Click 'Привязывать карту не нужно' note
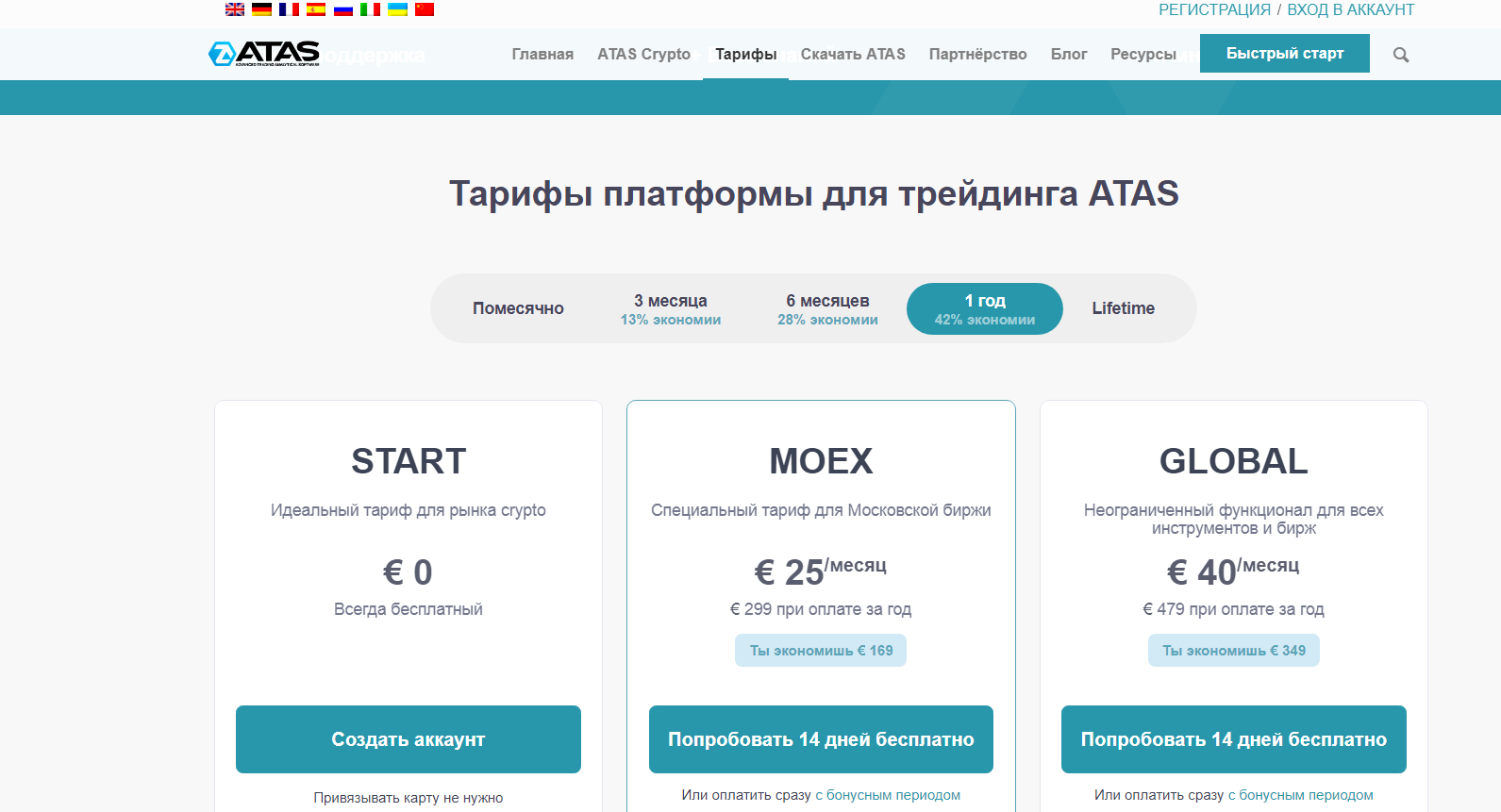The image size is (1501, 812). tap(409, 798)
